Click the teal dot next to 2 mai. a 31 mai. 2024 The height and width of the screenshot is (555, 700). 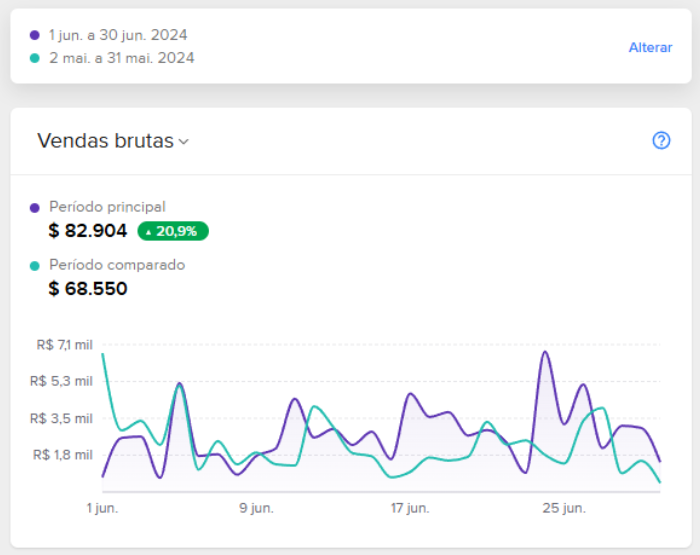pyautogui.click(x=34, y=58)
